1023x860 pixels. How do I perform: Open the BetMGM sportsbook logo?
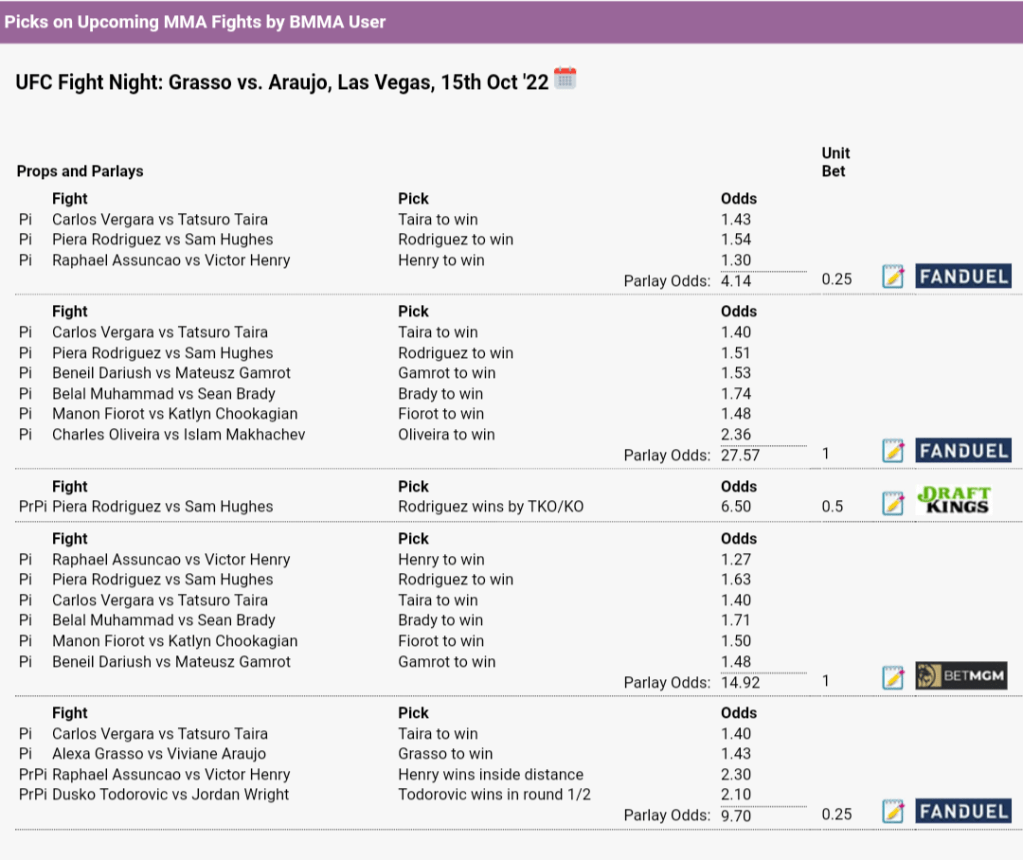961,677
